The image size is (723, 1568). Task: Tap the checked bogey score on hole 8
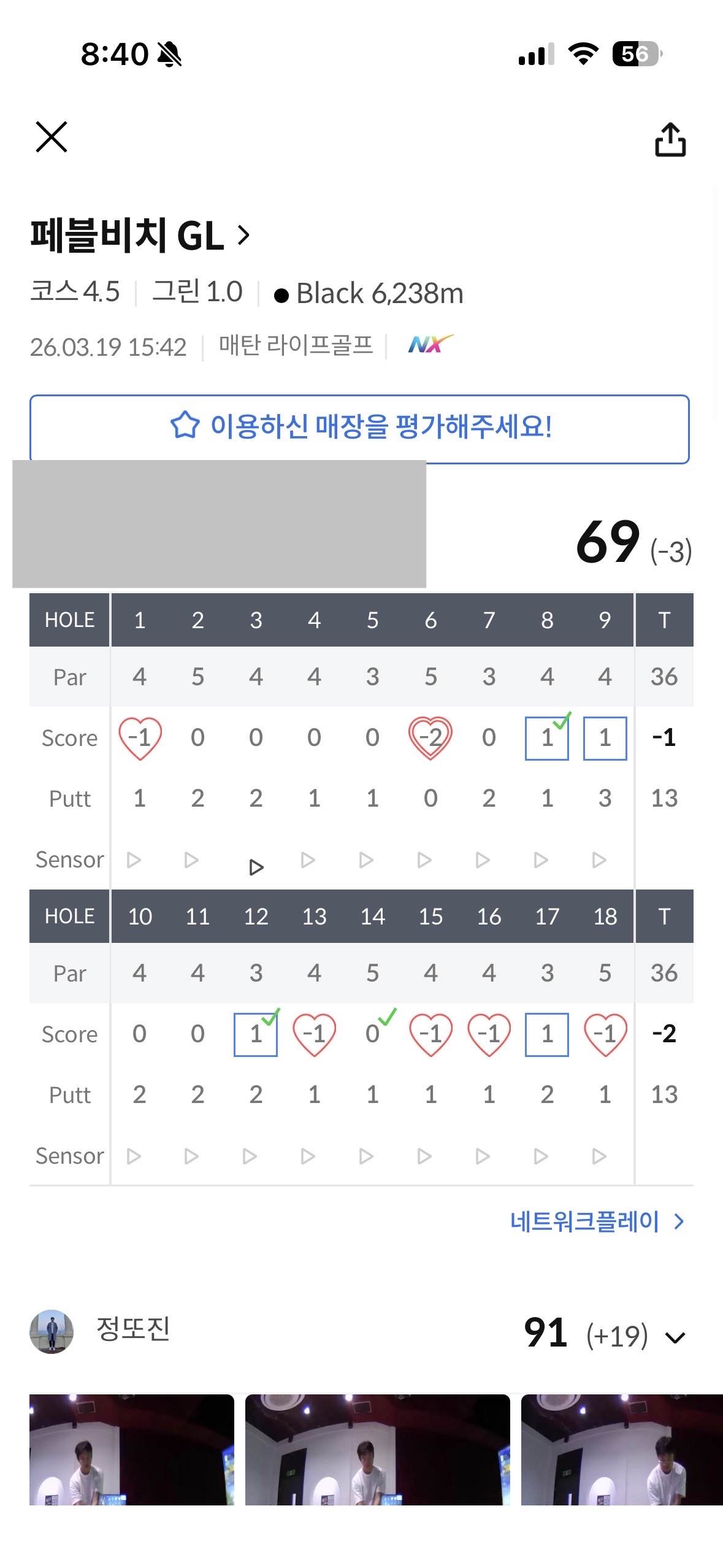point(547,738)
